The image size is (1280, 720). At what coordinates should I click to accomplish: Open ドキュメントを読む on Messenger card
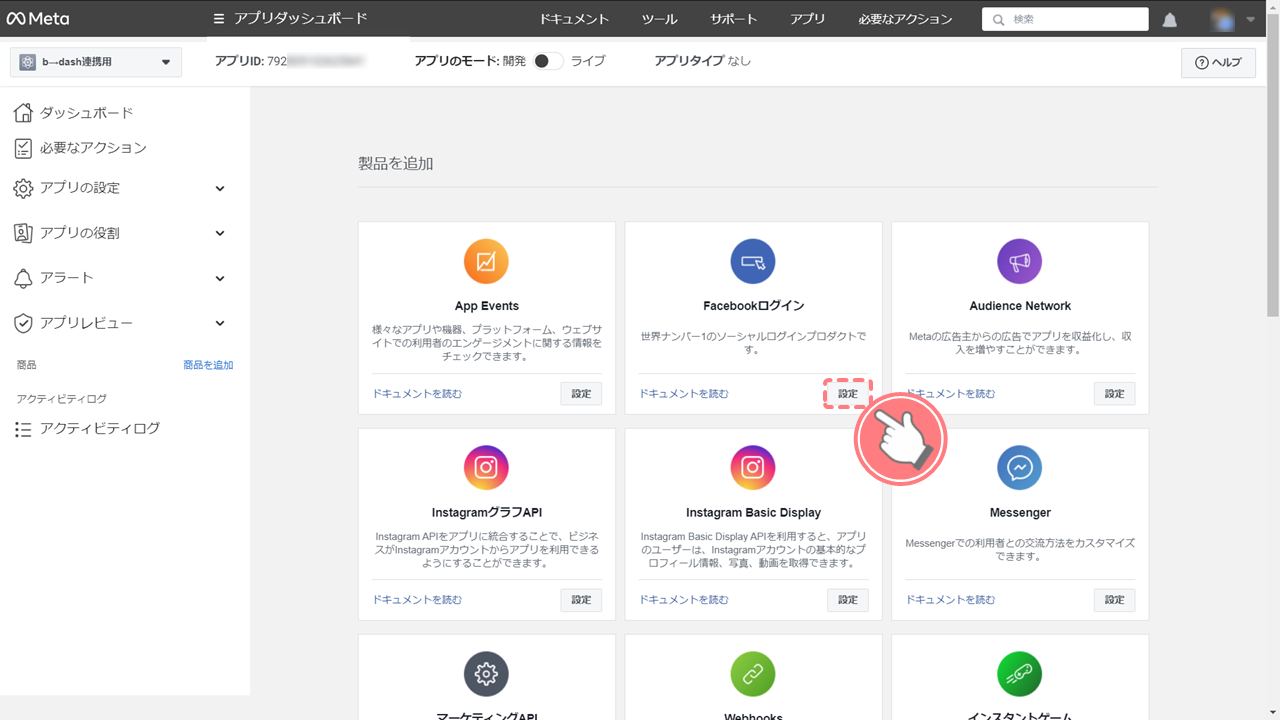pos(951,600)
